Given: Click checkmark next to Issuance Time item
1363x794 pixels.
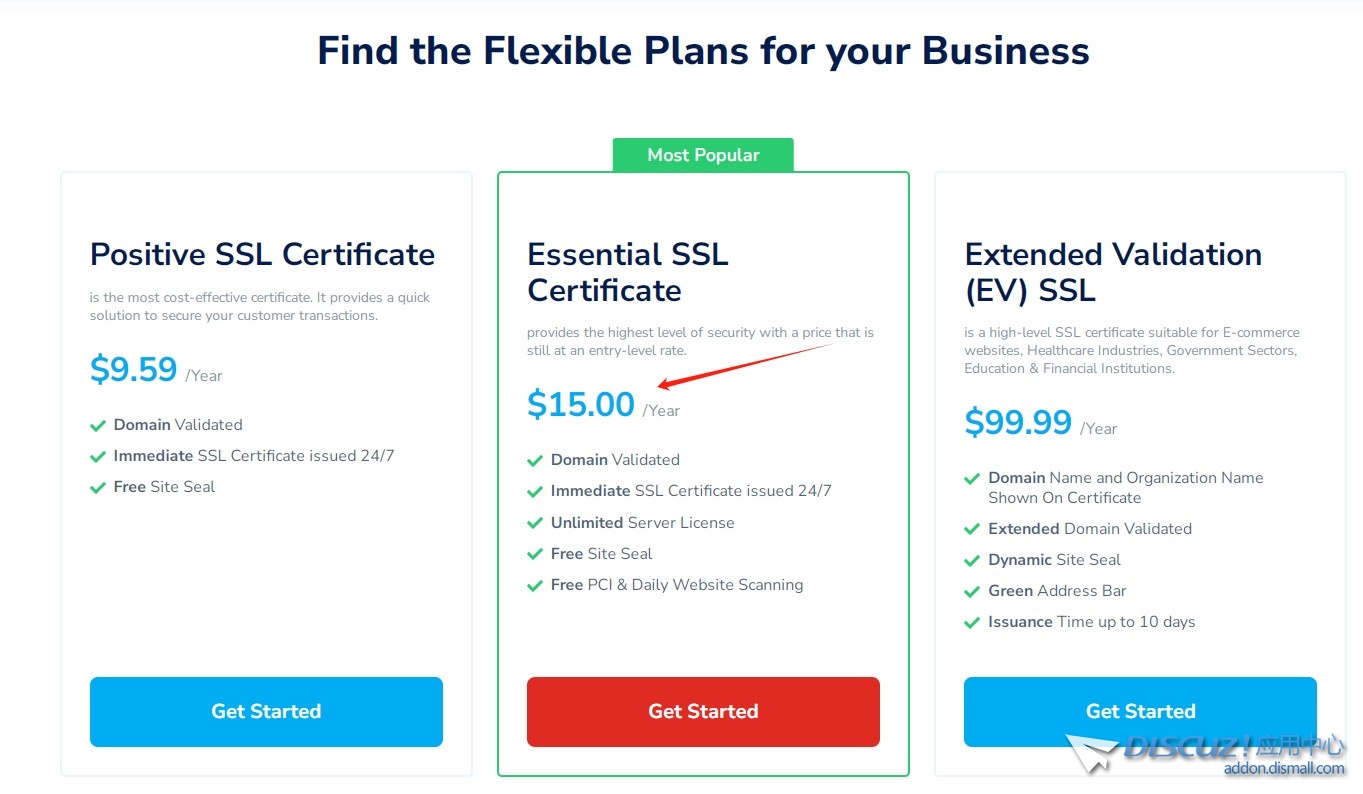Looking at the screenshot, I should (972, 622).
